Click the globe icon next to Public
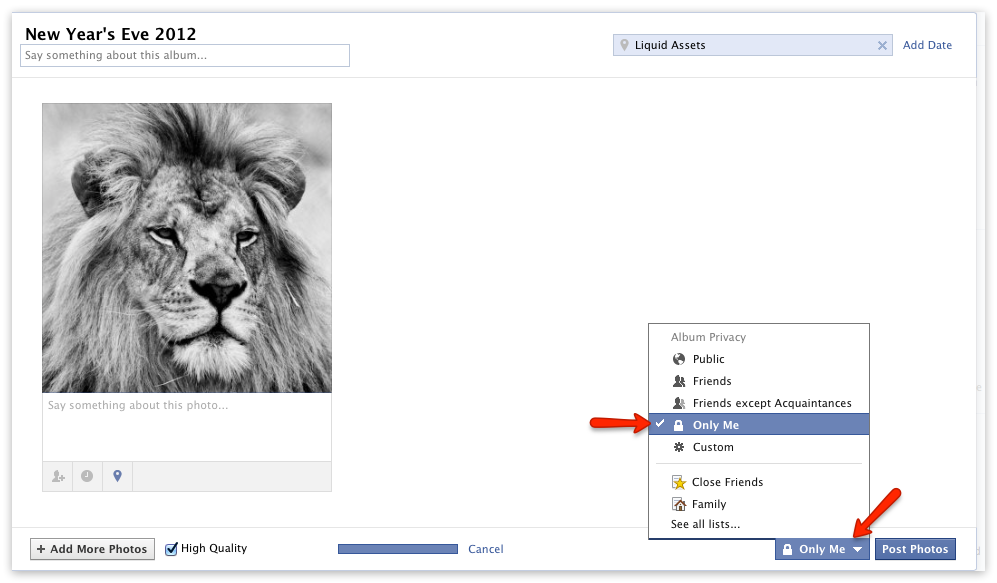Screen dimensions: 997x583 click(678, 359)
